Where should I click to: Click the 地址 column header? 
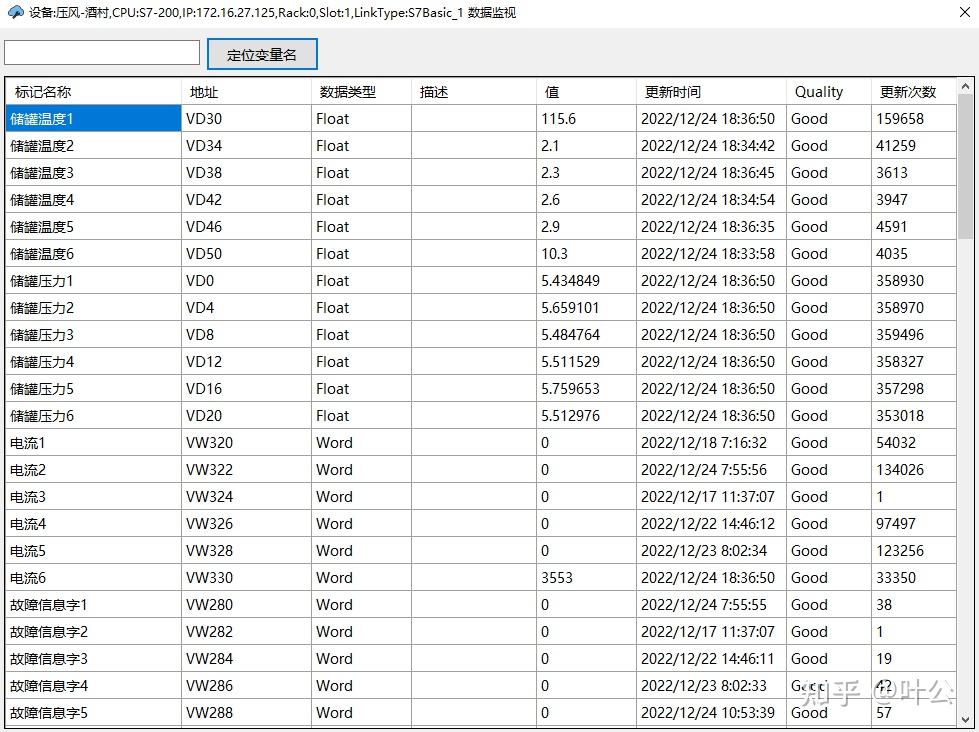tap(203, 91)
